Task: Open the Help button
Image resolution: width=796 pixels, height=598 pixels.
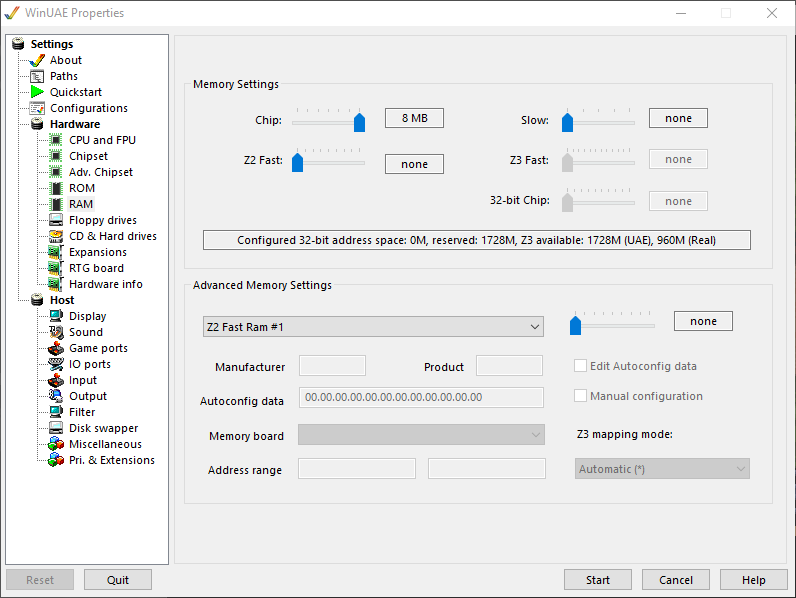Action: pyautogui.click(x=753, y=580)
